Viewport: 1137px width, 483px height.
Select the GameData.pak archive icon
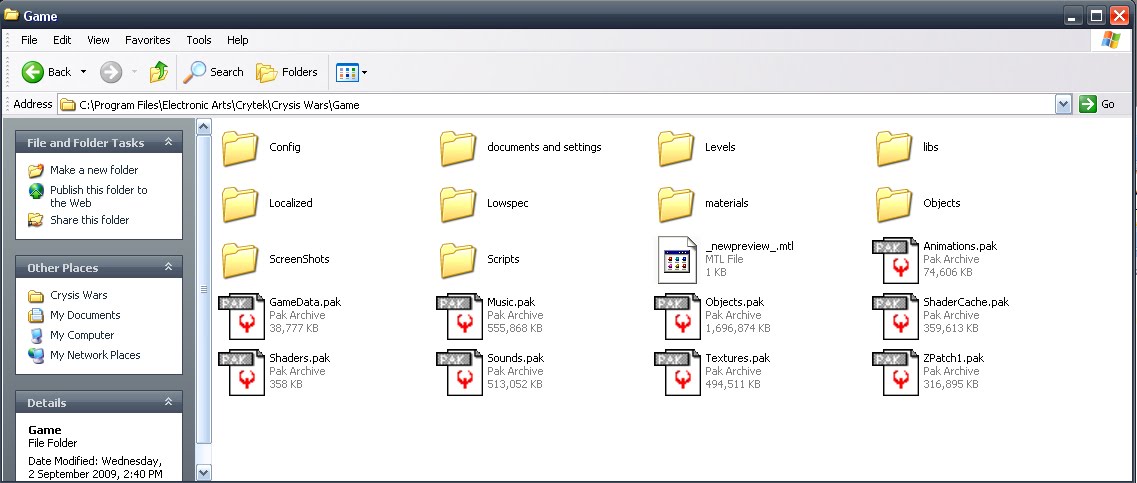[241, 316]
